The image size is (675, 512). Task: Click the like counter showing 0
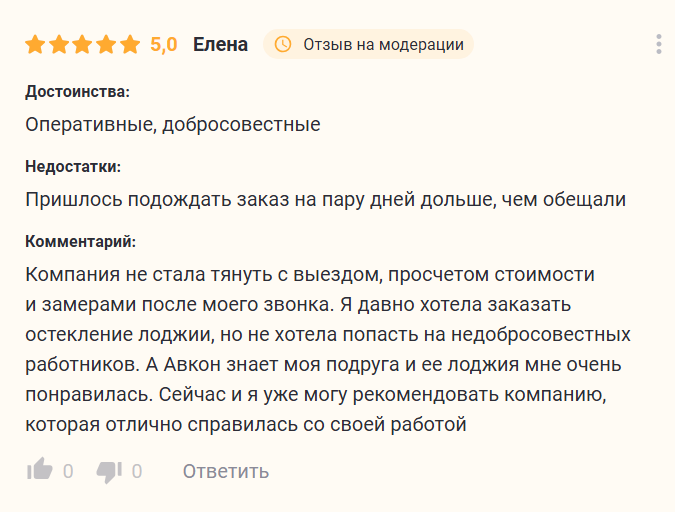(x=68, y=472)
